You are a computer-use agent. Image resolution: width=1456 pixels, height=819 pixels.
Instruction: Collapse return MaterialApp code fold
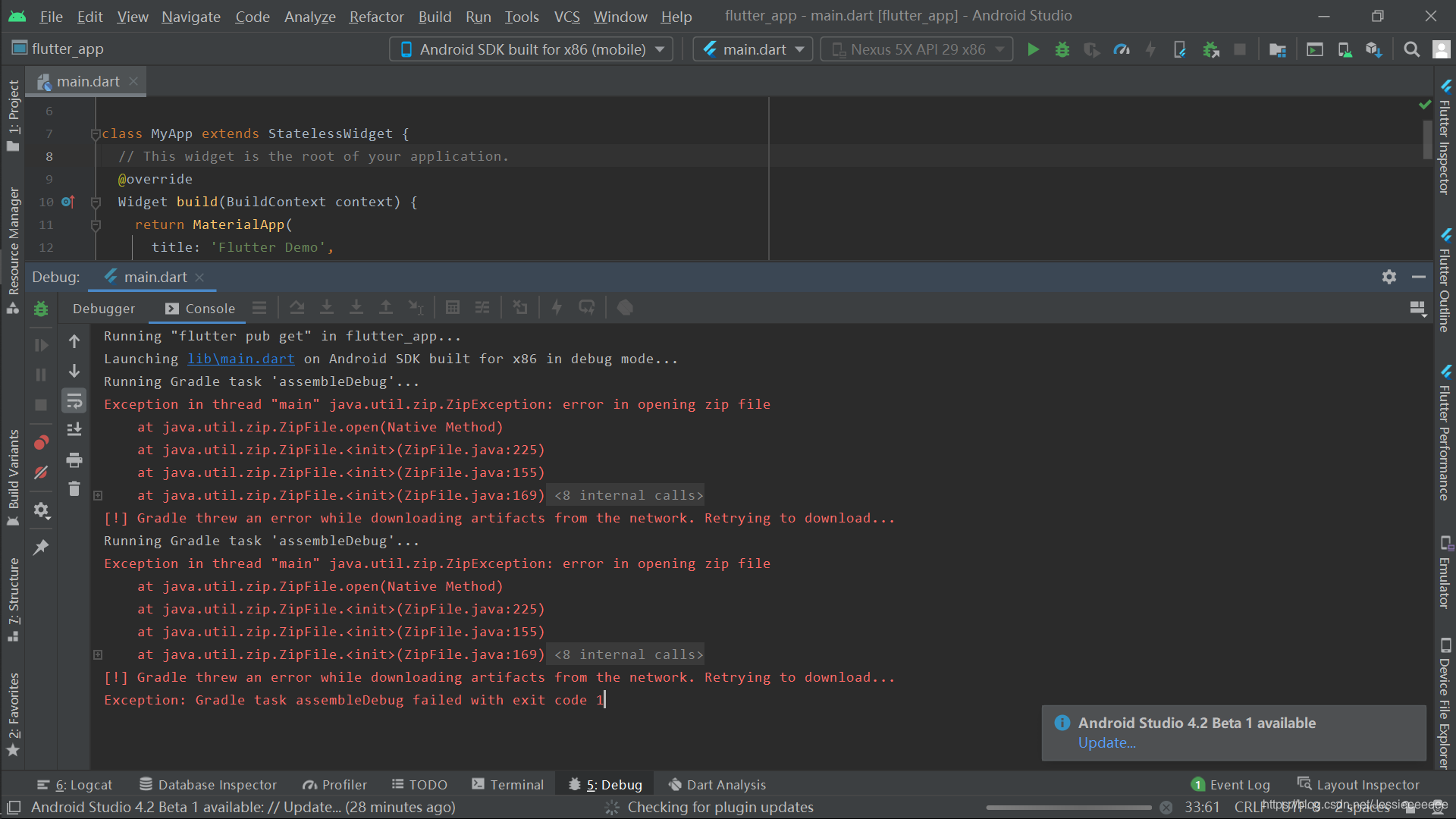pyautogui.click(x=96, y=225)
